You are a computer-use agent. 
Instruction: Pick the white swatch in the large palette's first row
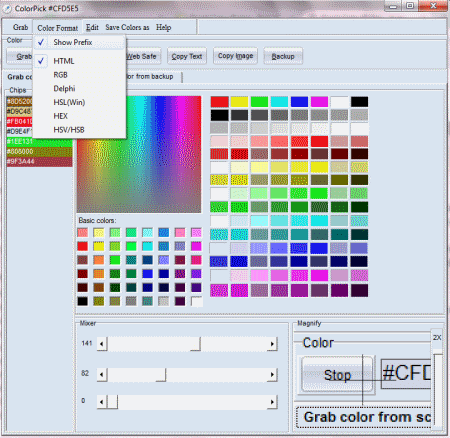click(339, 102)
